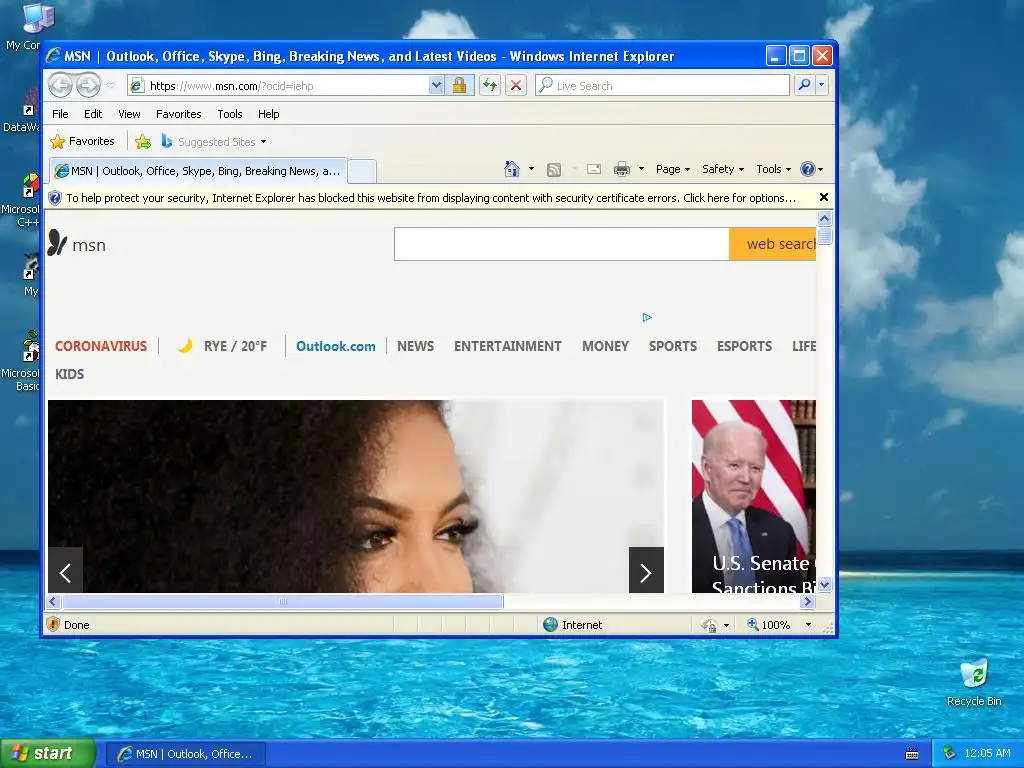Expand the Home button dropdown arrow
1024x768 pixels.
click(531, 169)
